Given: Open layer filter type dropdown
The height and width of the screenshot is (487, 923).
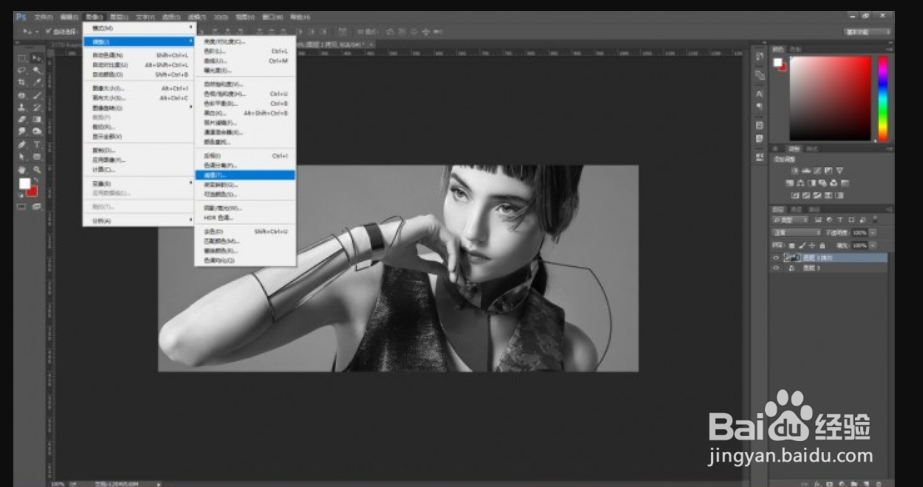Looking at the screenshot, I should (791, 220).
